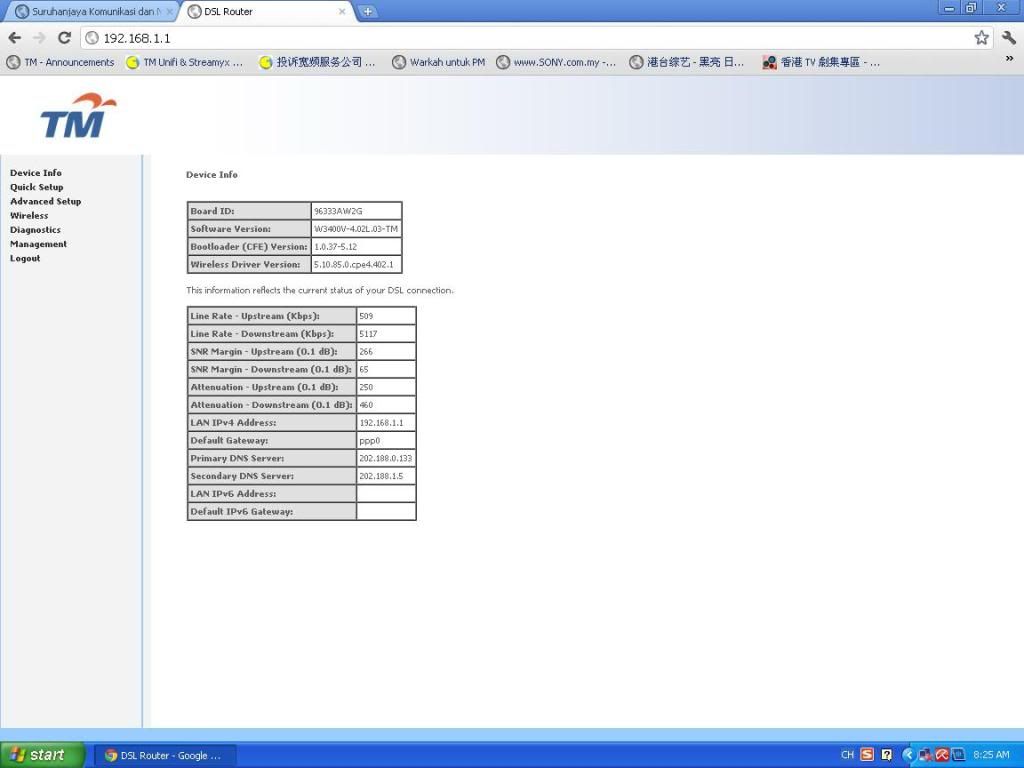Open Quick Setup in sidebar
This screenshot has height=768, width=1024.
click(37, 187)
